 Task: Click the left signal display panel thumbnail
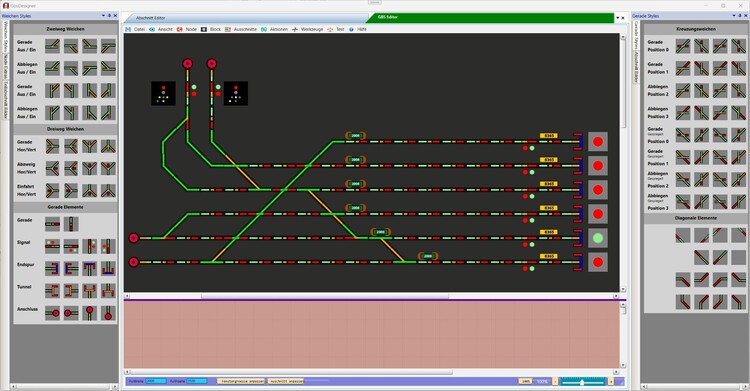tap(163, 93)
